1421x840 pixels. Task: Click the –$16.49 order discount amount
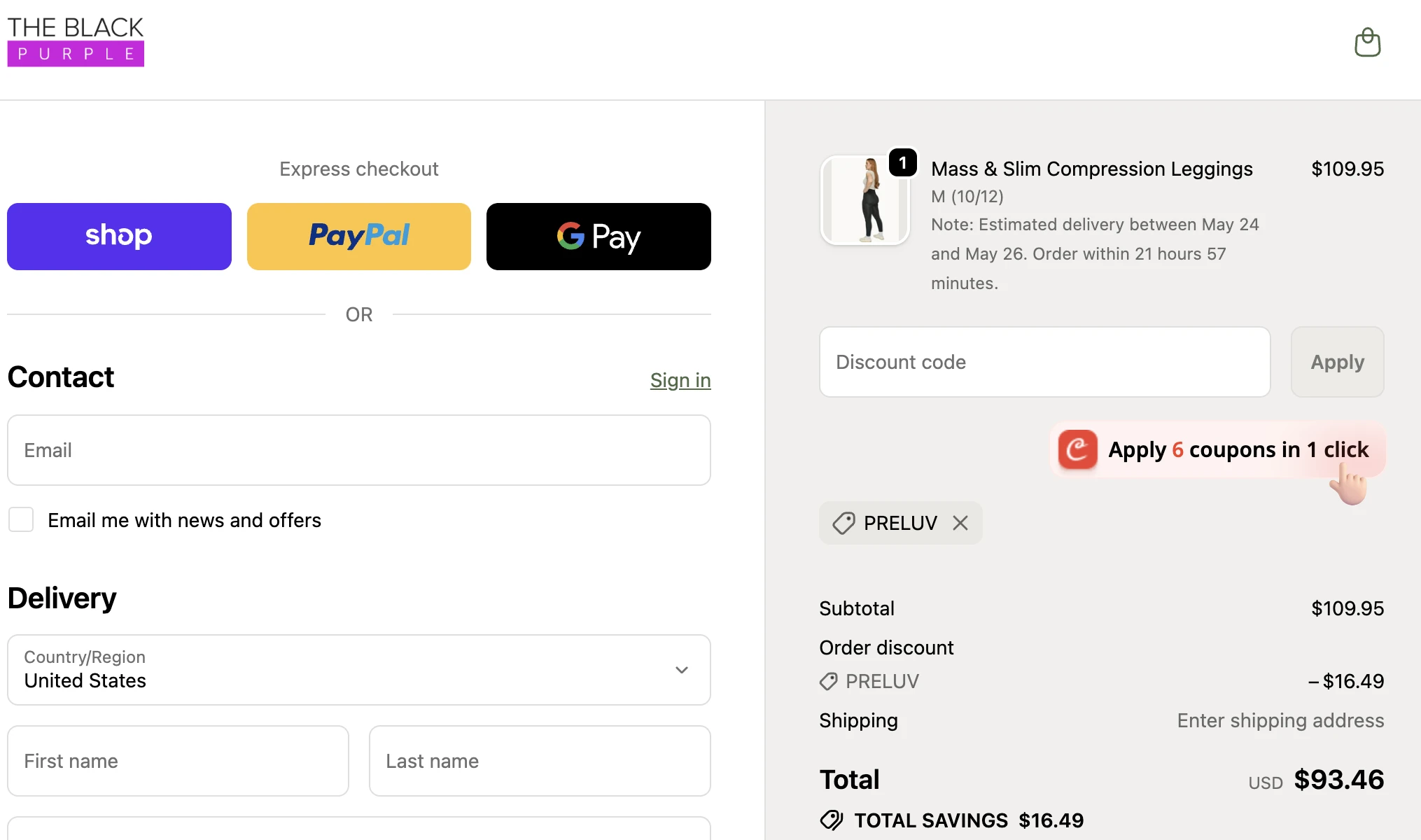[1346, 681]
